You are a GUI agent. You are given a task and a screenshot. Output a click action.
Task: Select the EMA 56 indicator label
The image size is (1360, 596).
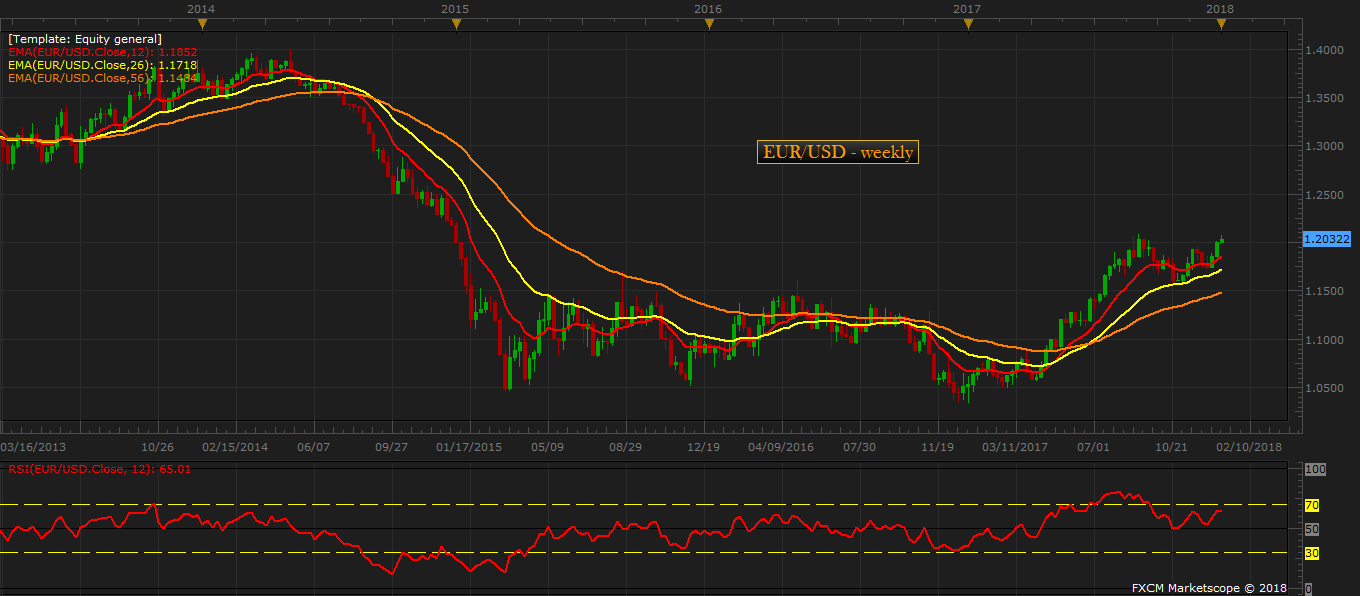pyautogui.click(x=102, y=77)
